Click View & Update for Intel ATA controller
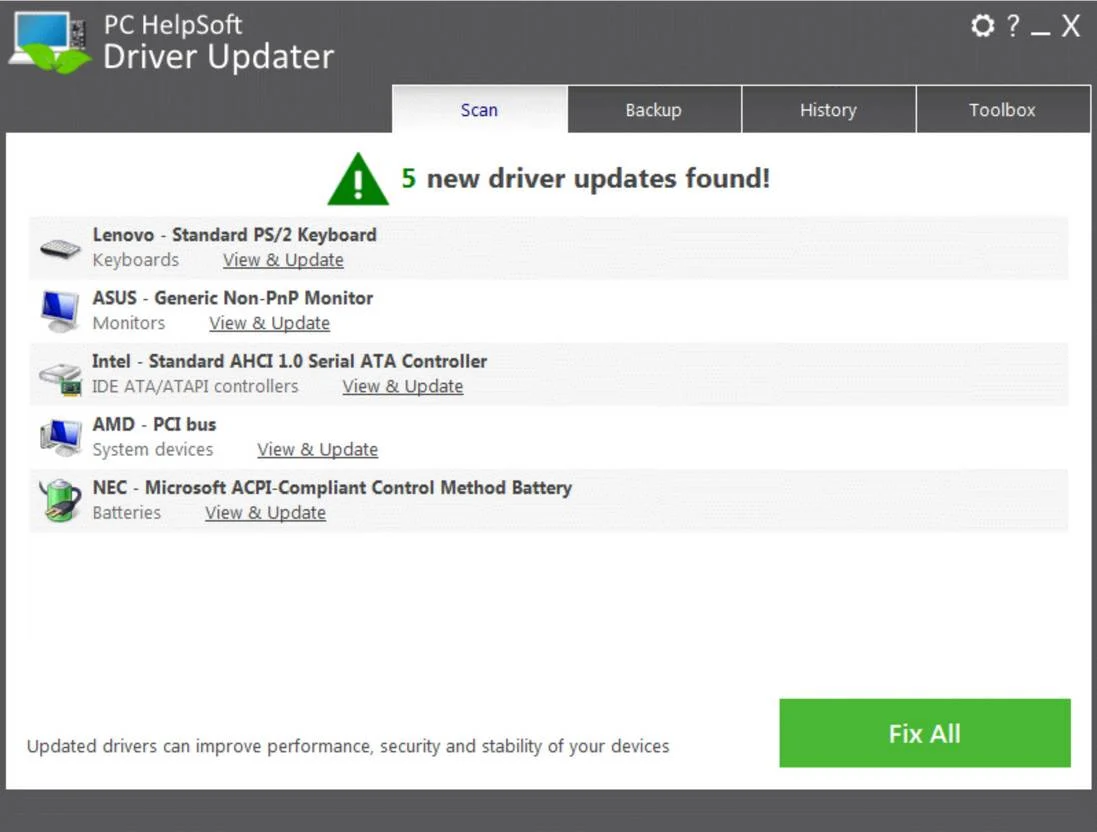The image size is (1097, 832). click(x=403, y=386)
